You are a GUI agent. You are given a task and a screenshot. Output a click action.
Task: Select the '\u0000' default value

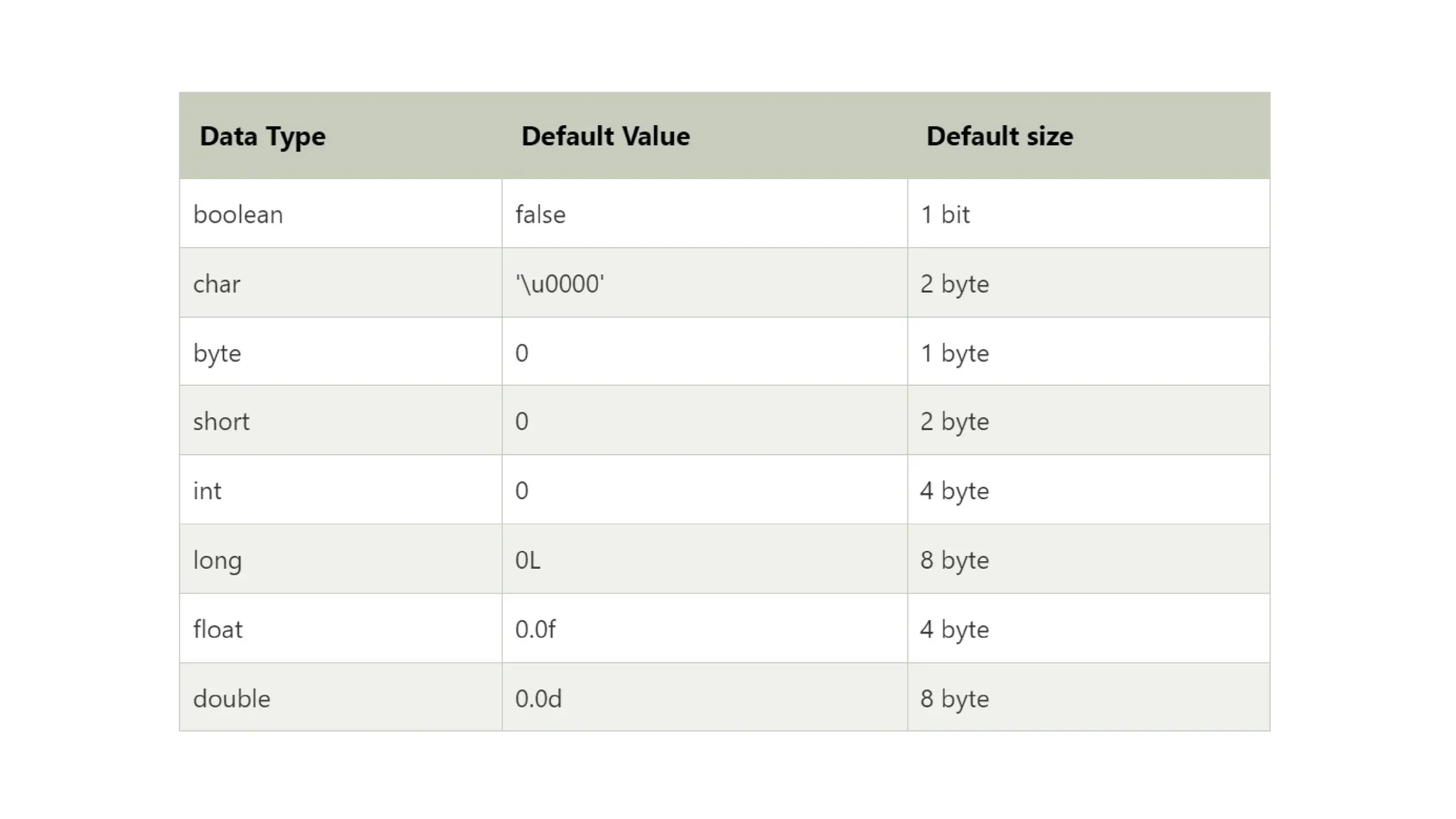coord(560,284)
